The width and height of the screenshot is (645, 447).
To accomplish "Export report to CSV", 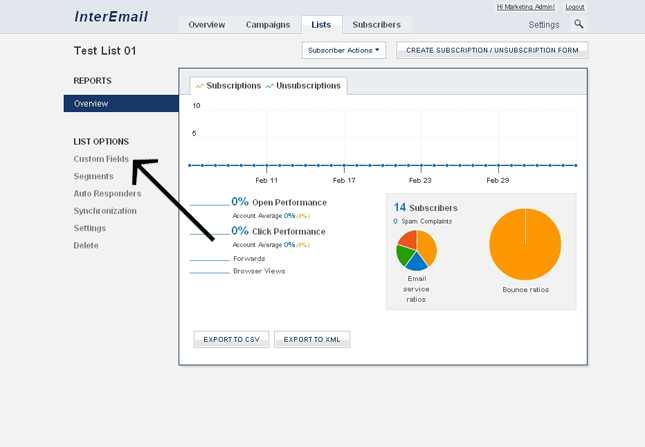I will (231, 339).
